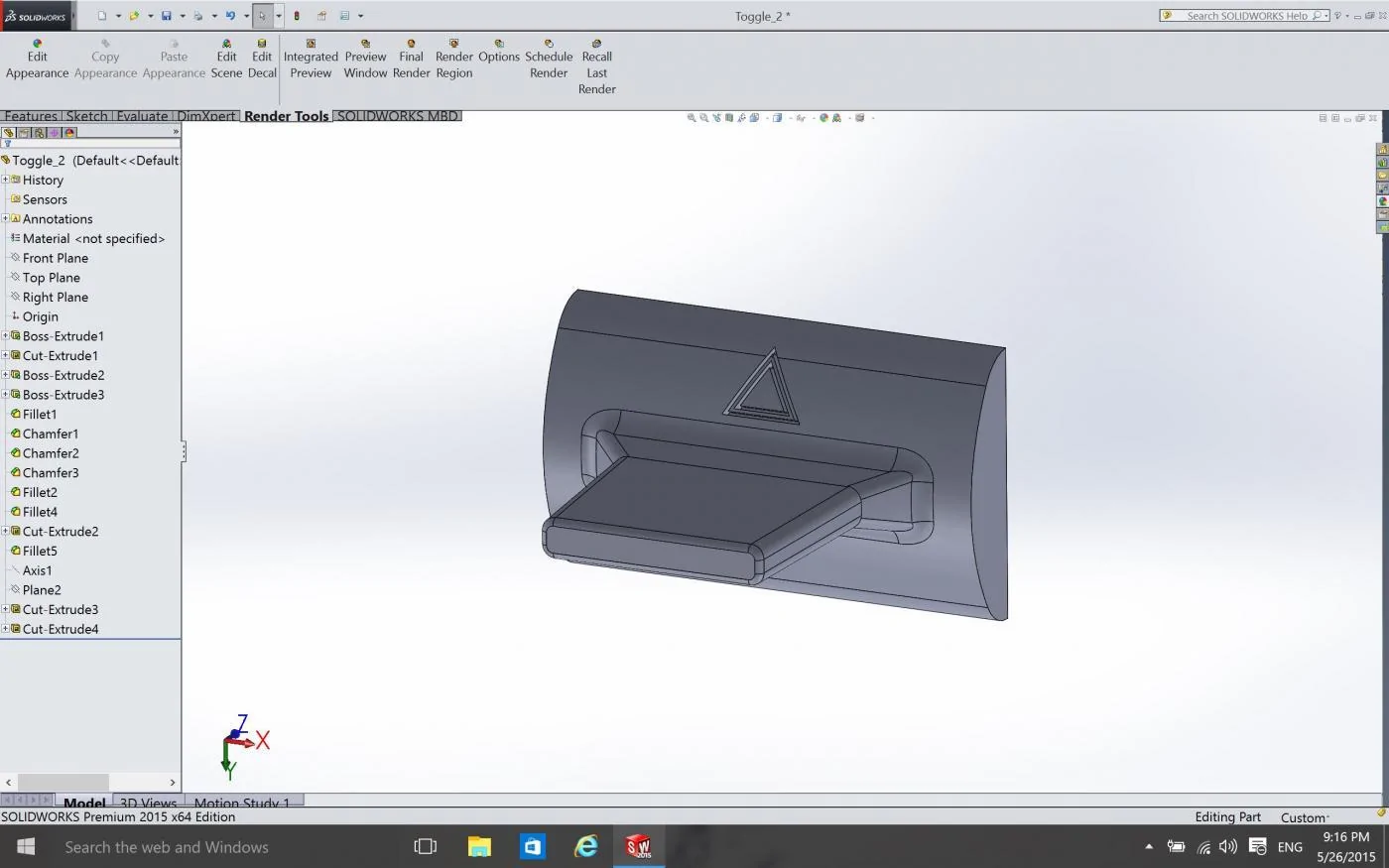Click the Select cursor tool in the quick toolbar
1389x868 pixels.
pos(263,16)
